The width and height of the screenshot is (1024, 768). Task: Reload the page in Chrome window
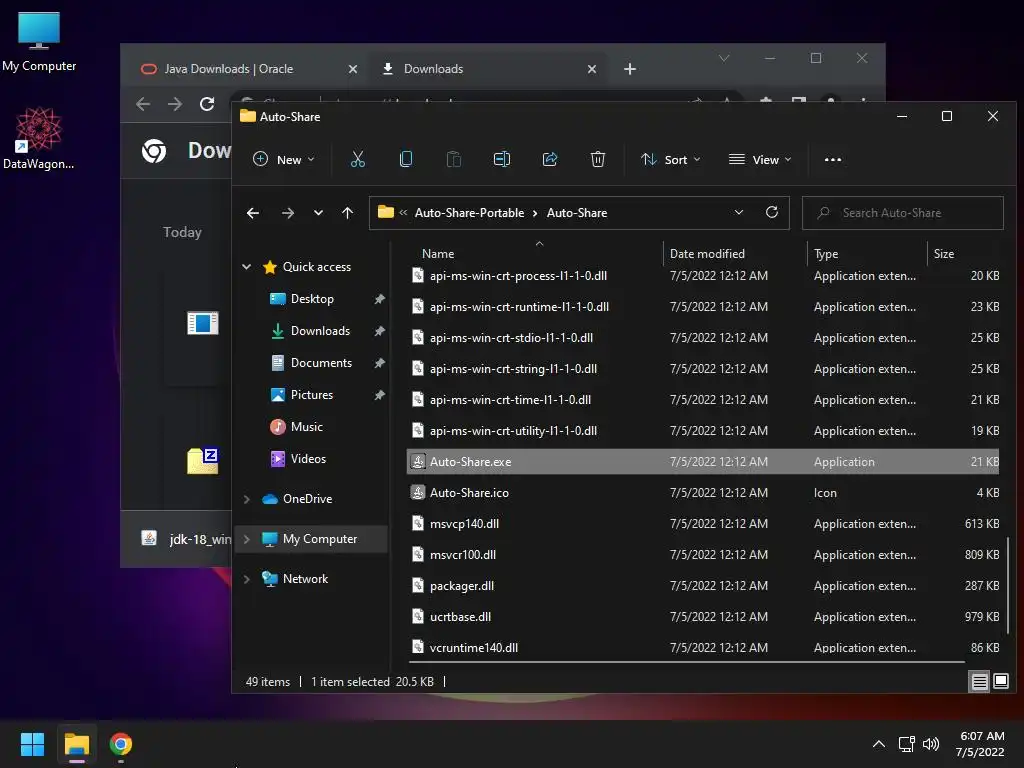[207, 104]
